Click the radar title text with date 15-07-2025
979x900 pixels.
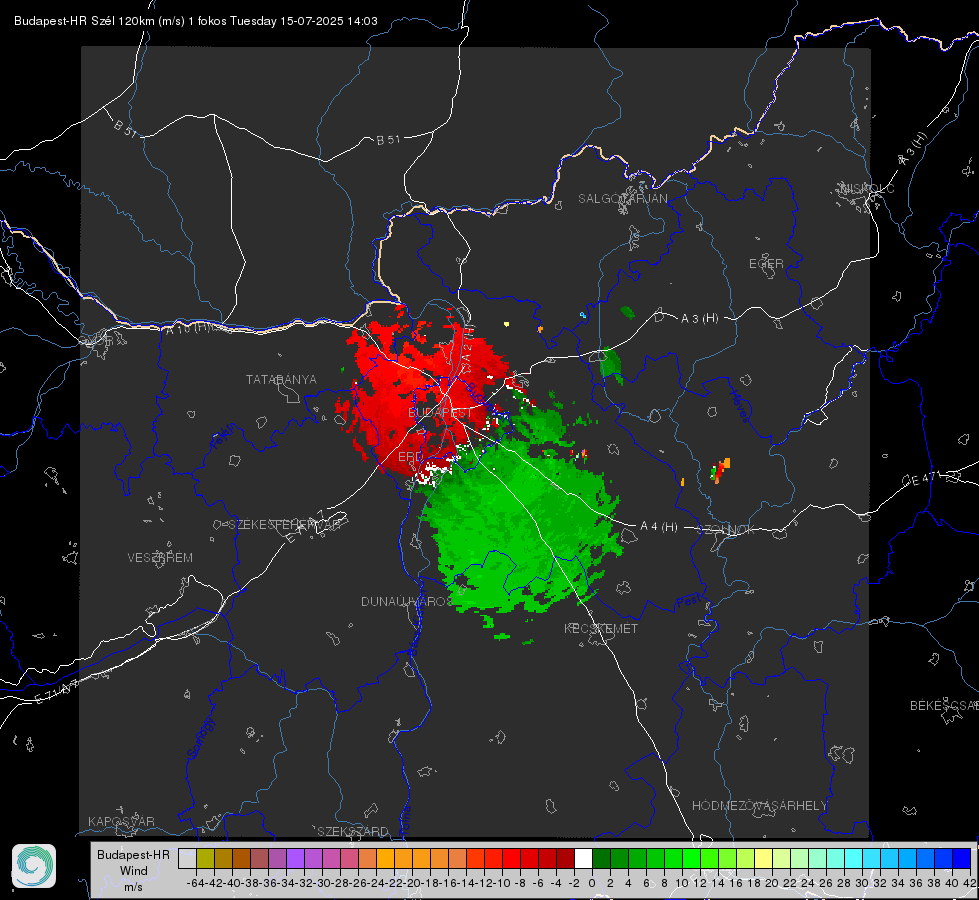pos(195,21)
